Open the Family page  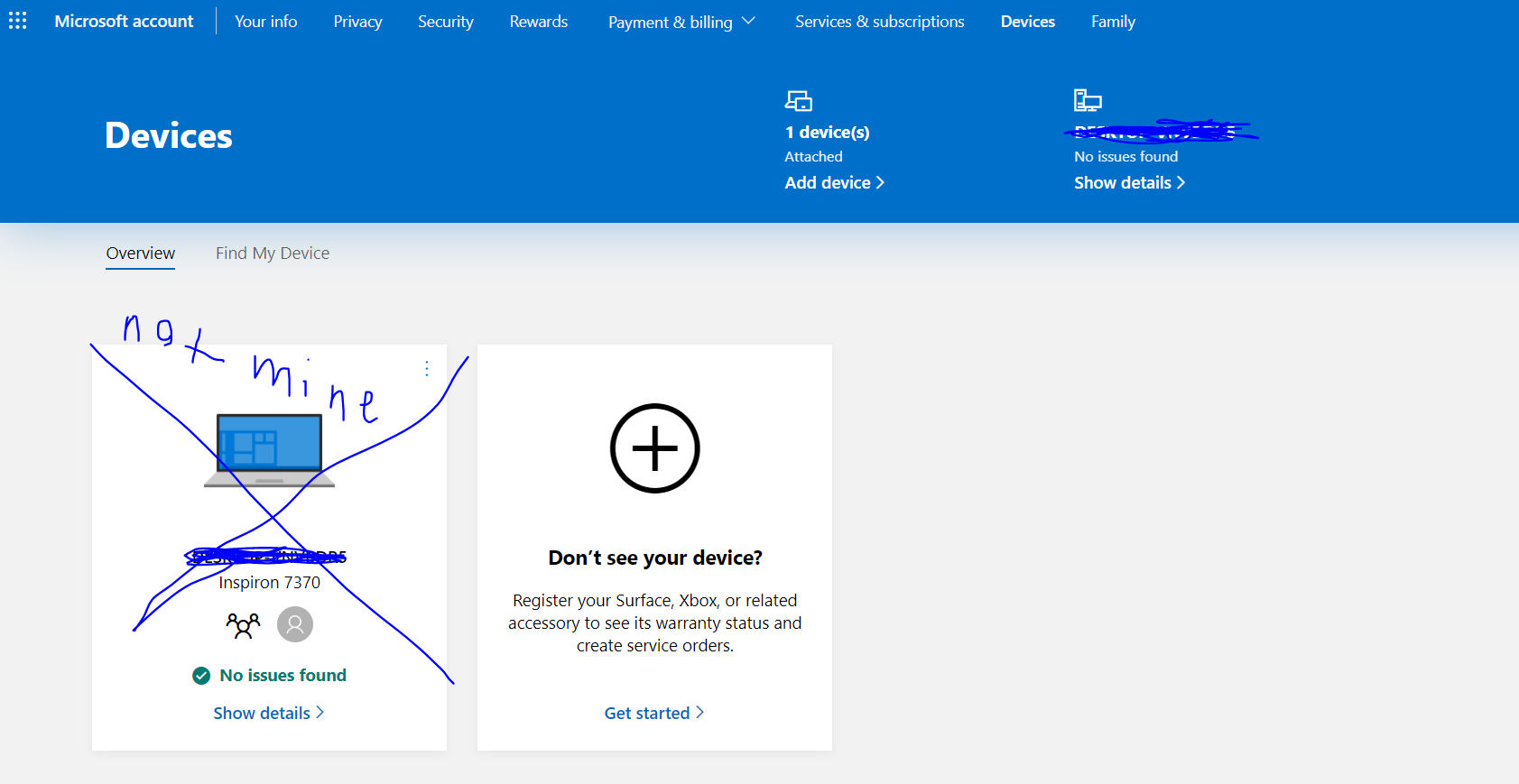pos(1113,22)
